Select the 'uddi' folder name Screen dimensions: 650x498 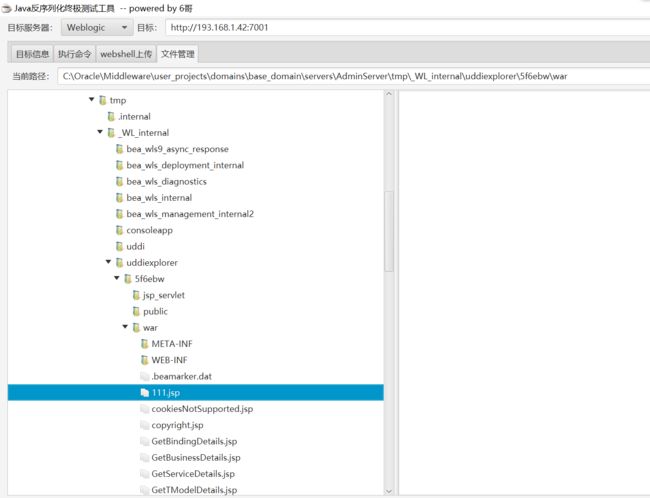[x=135, y=246]
